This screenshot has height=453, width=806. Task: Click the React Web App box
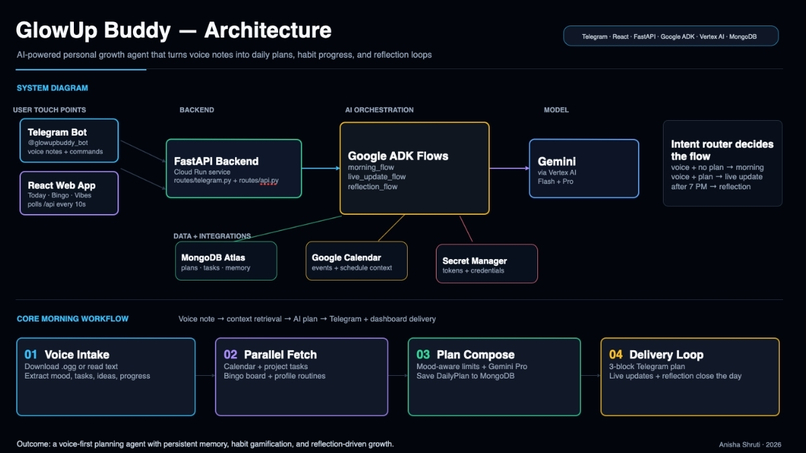[x=69, y=193]
